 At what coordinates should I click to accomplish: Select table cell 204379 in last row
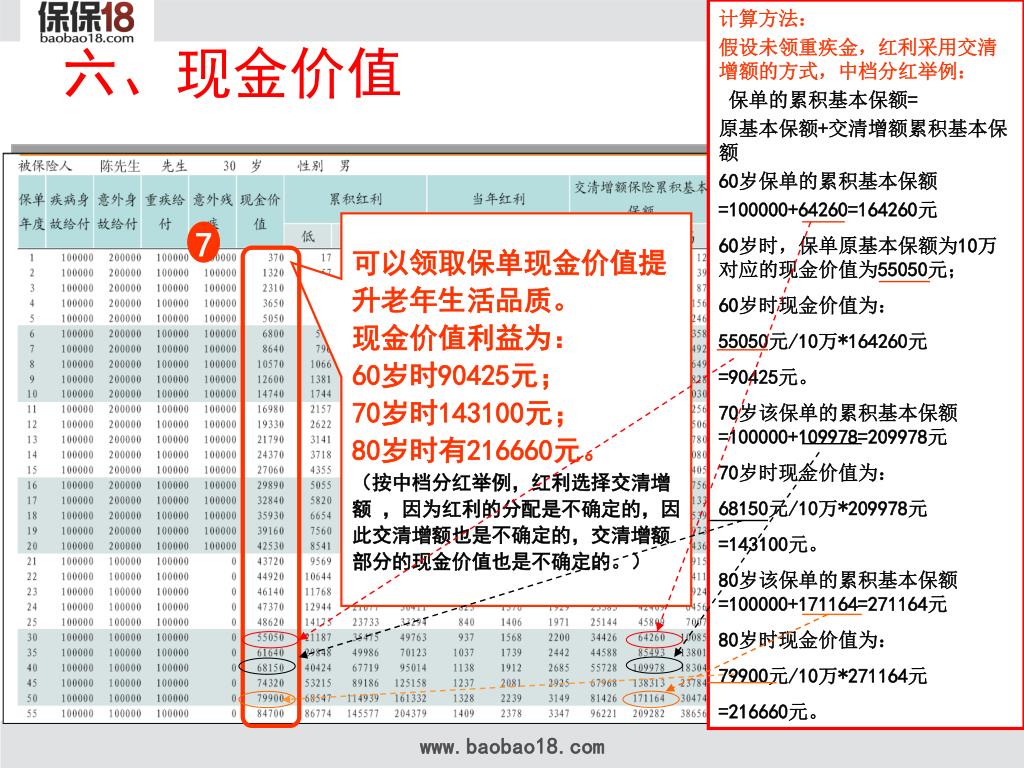(410, 713)
